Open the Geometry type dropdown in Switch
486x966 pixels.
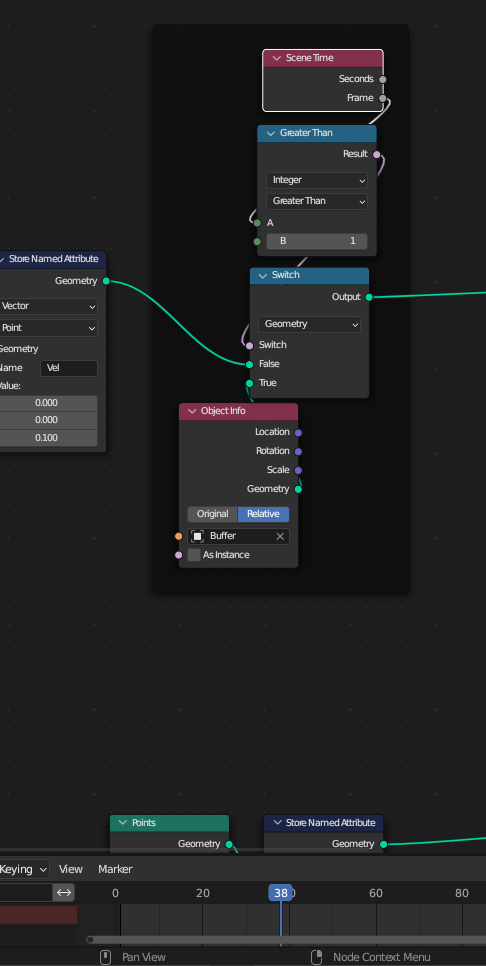[x=309, y=324]
